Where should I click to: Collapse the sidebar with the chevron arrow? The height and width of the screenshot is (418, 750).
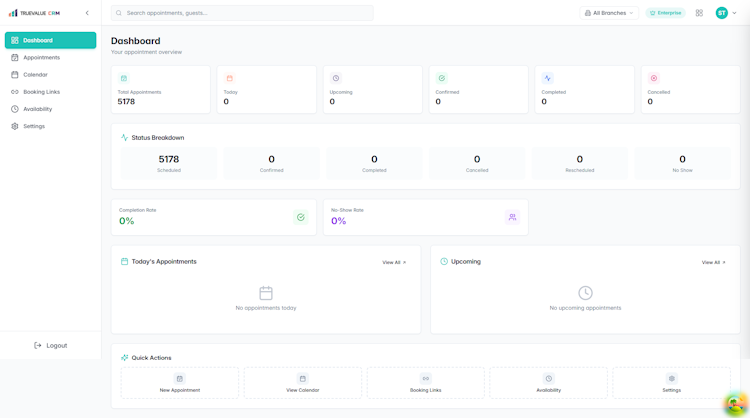pyautogui.click(x=87, y=13)
